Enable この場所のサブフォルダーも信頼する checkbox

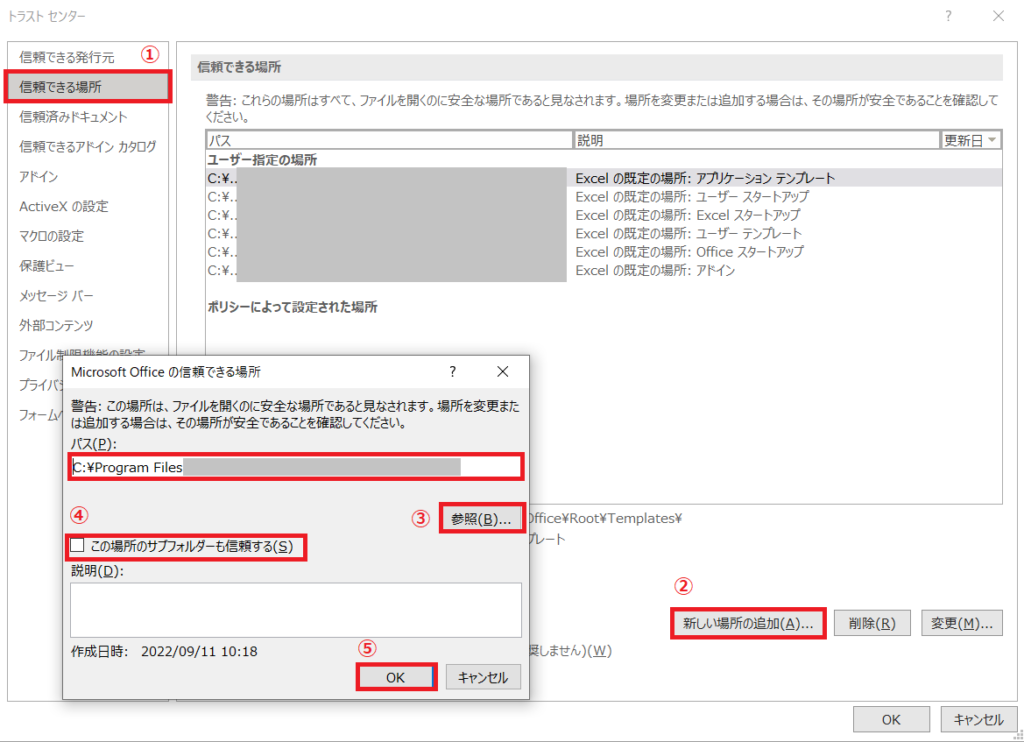pyautogui.click(x=78, y=546)
